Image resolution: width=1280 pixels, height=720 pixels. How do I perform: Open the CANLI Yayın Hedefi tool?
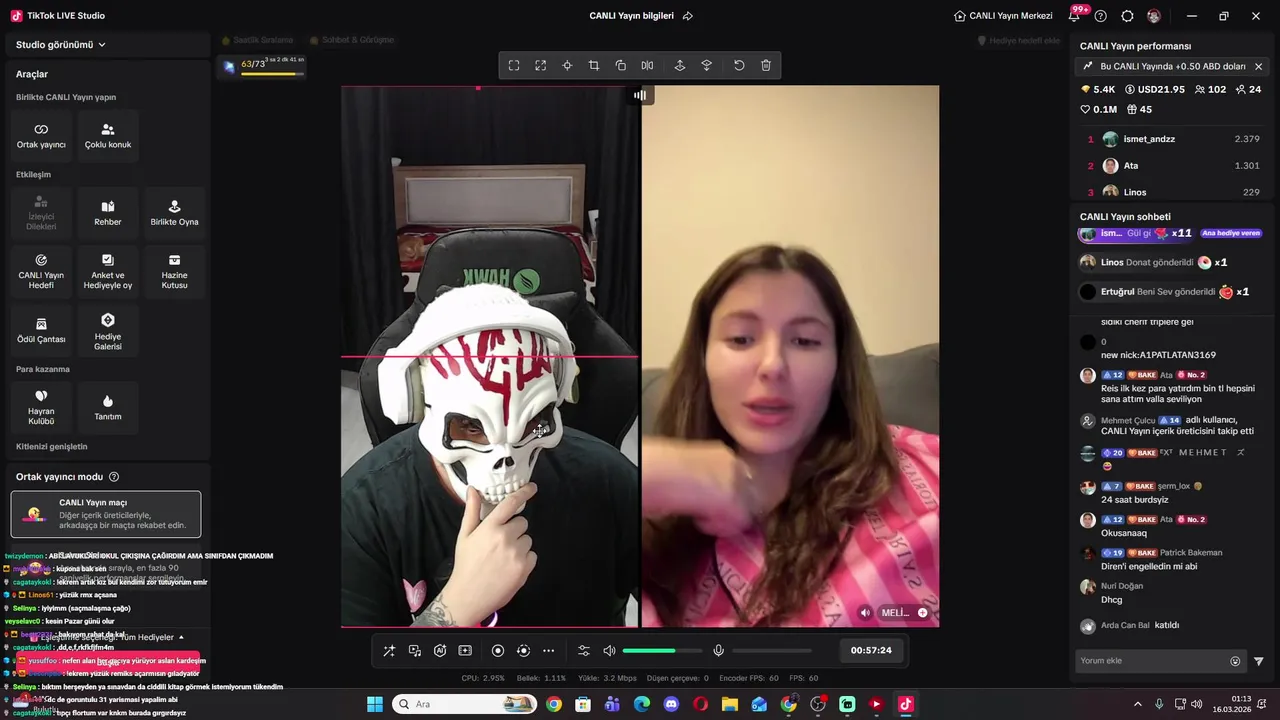41,272
